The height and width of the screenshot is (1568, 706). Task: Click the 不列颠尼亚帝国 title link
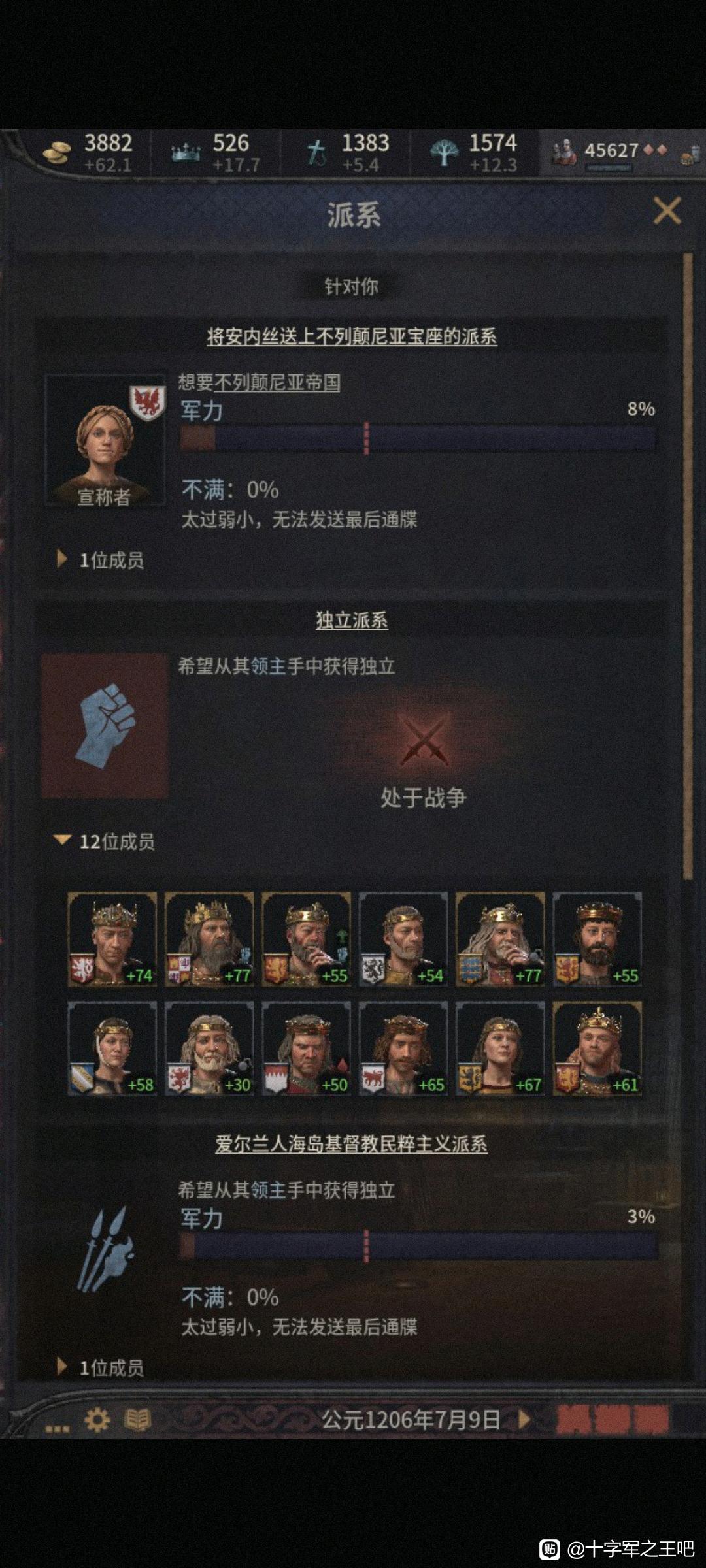click(277, 382)
